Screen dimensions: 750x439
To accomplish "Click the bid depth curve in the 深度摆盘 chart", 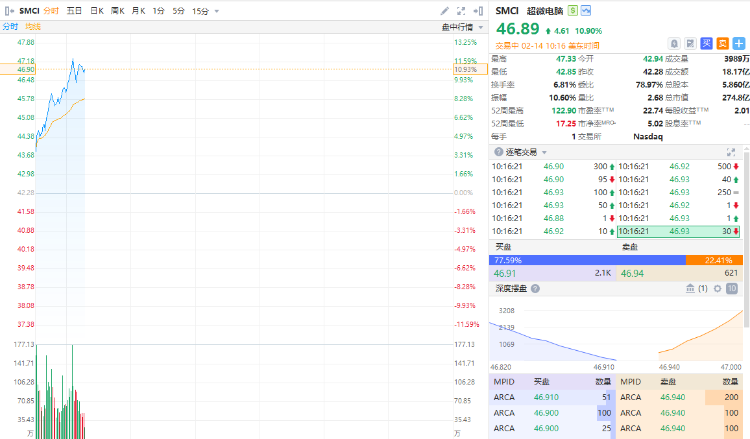I will [x=552, y=342].
